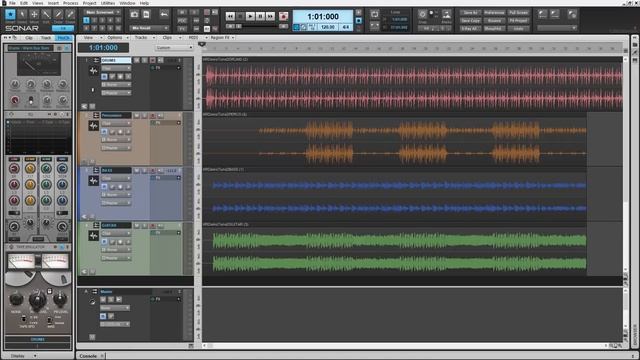
Task: Click the Mix Recall save scene icon
Action: (146, 14)
